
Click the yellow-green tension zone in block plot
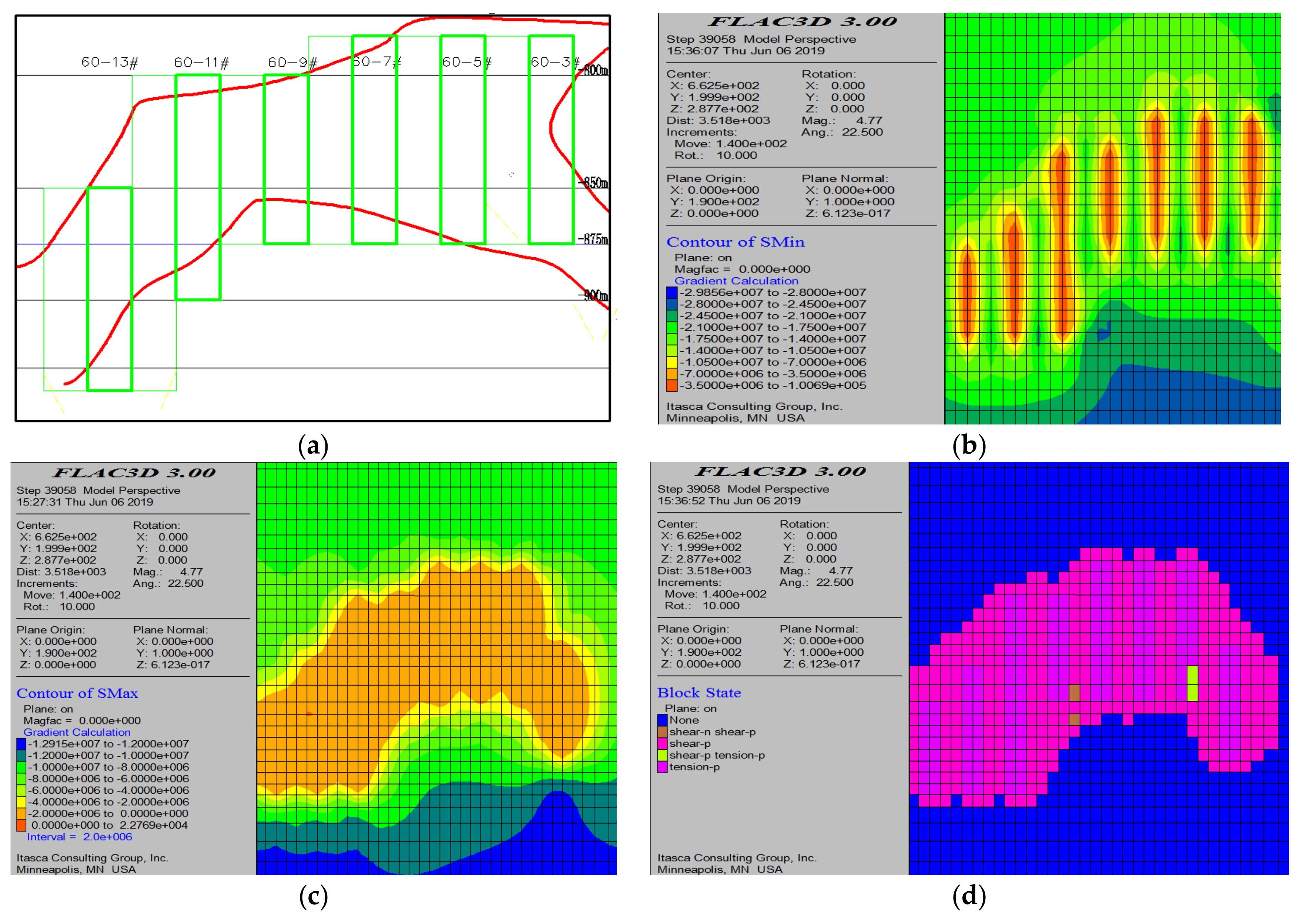click(1193, 683)
